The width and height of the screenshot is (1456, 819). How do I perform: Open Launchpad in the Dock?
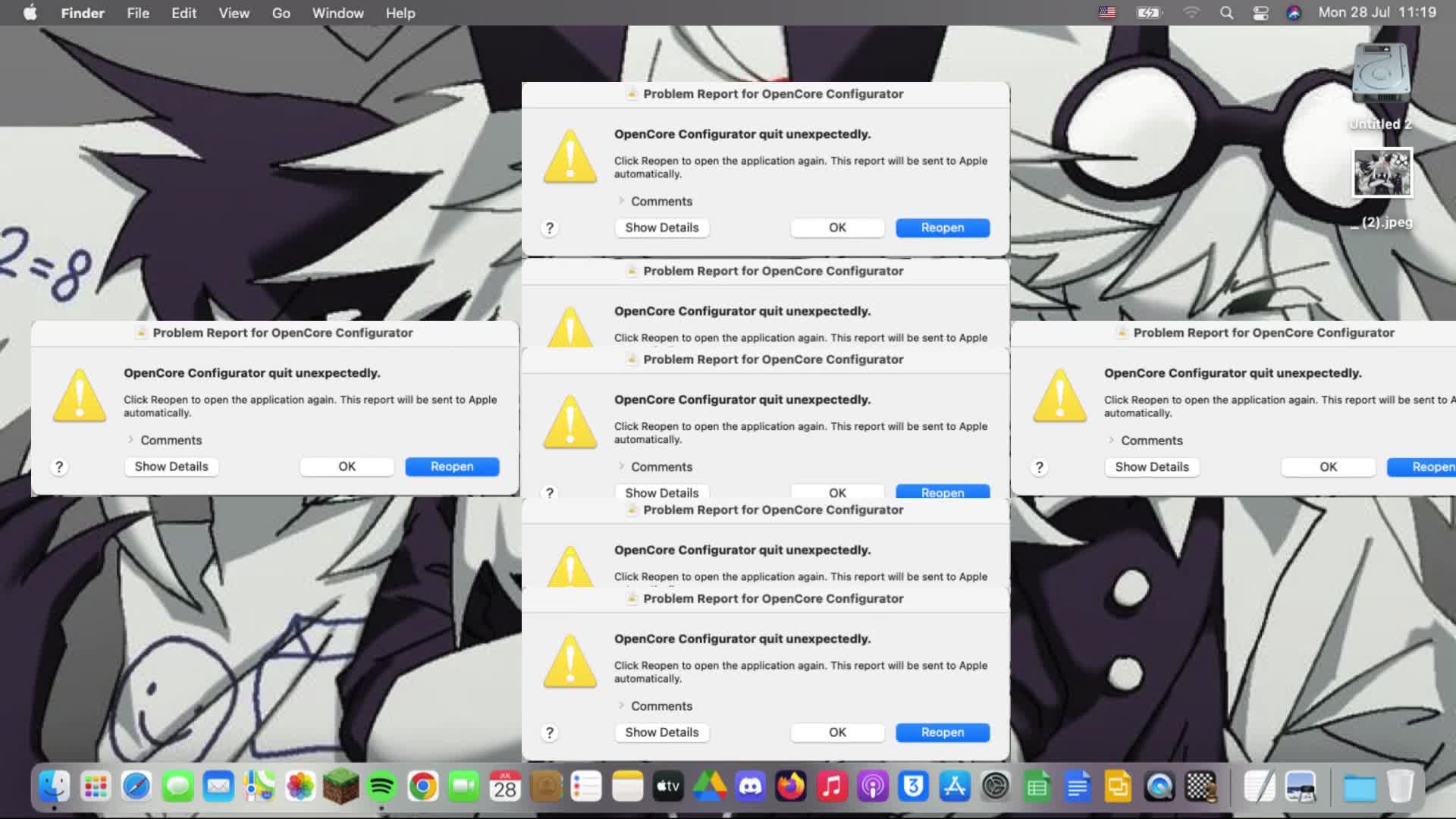pos(96,786)
